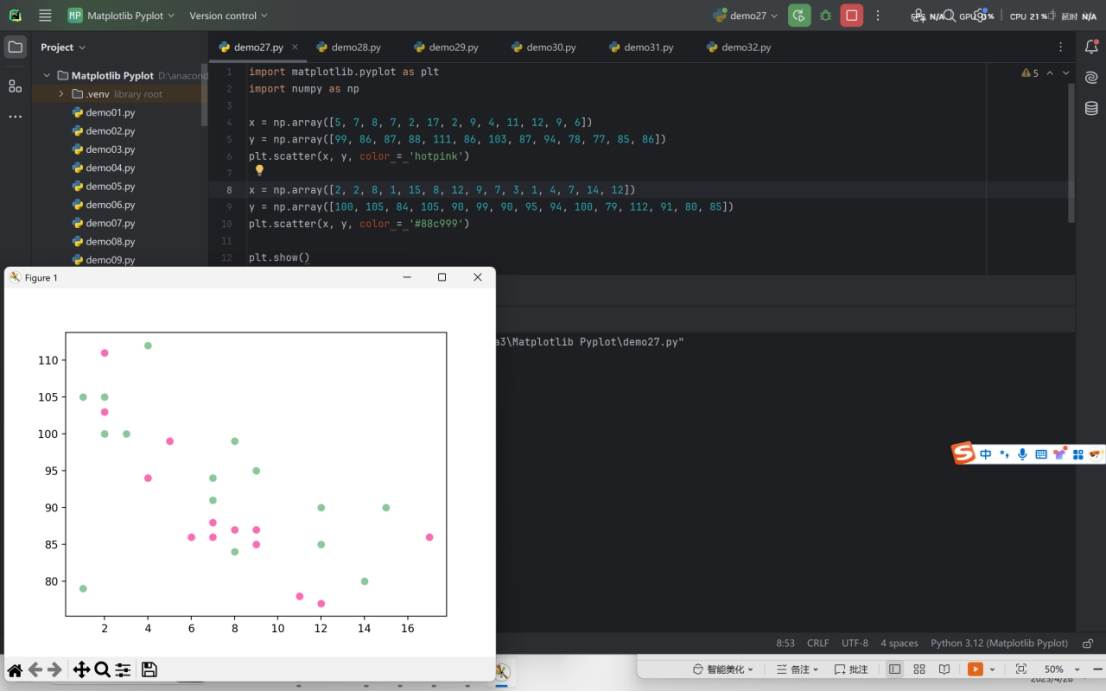1106x692 pixels.
Task: Jump to previous highlighted error arrow up
Action: 1050,73
